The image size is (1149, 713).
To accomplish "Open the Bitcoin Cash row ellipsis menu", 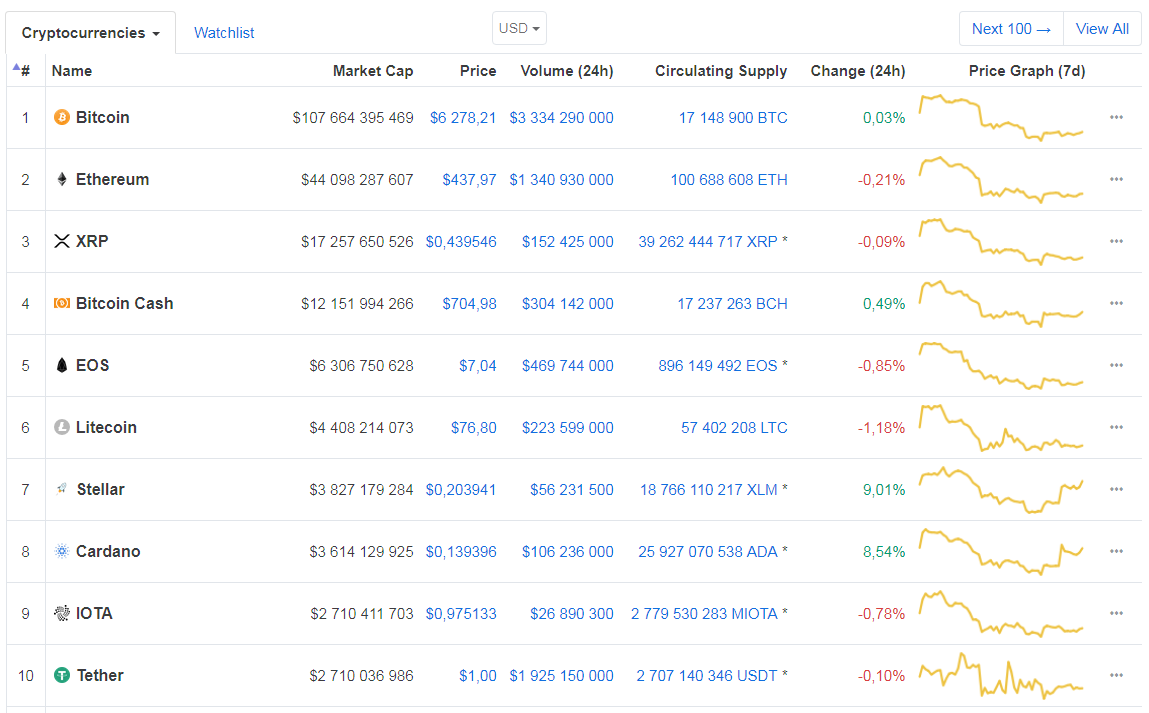I will (x=1116, y=303).
